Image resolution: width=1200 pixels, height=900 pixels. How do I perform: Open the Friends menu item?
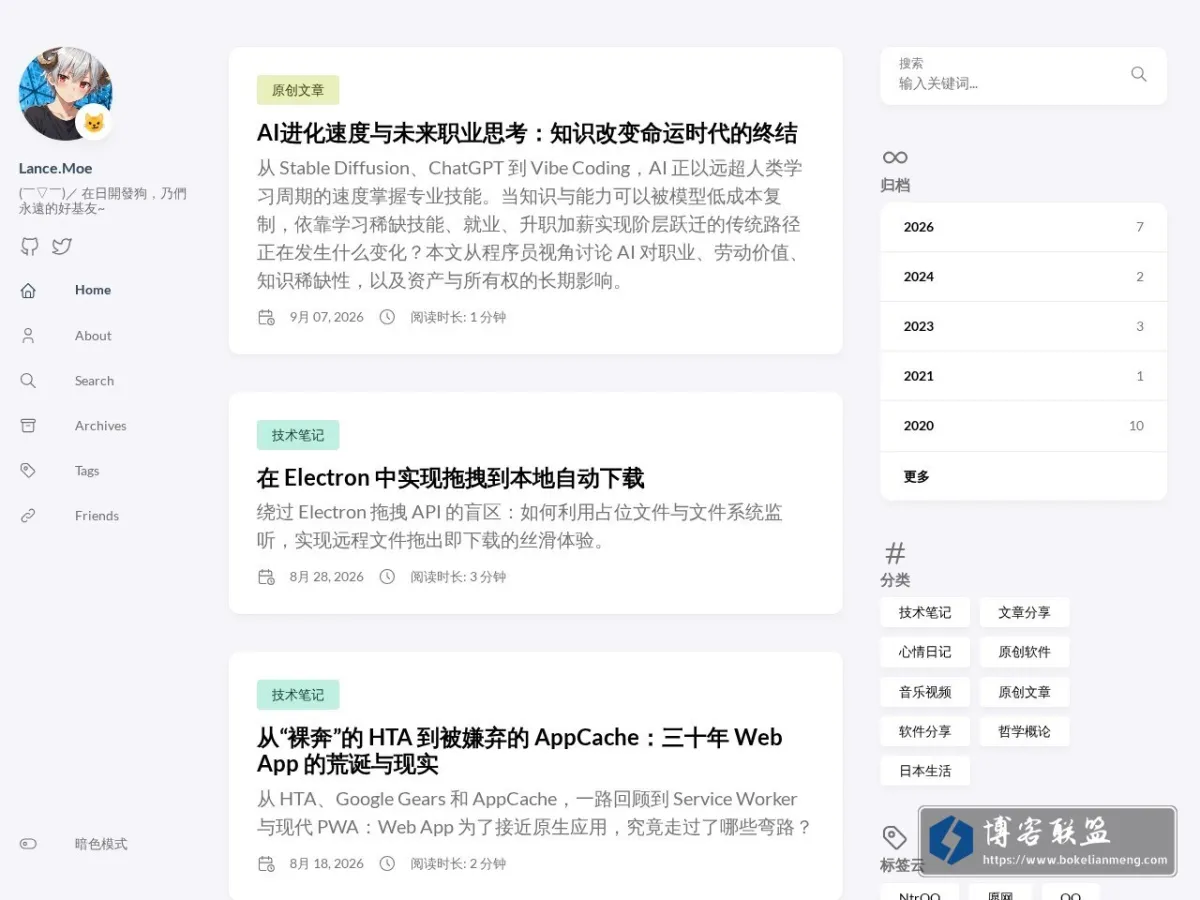(97, 516)
